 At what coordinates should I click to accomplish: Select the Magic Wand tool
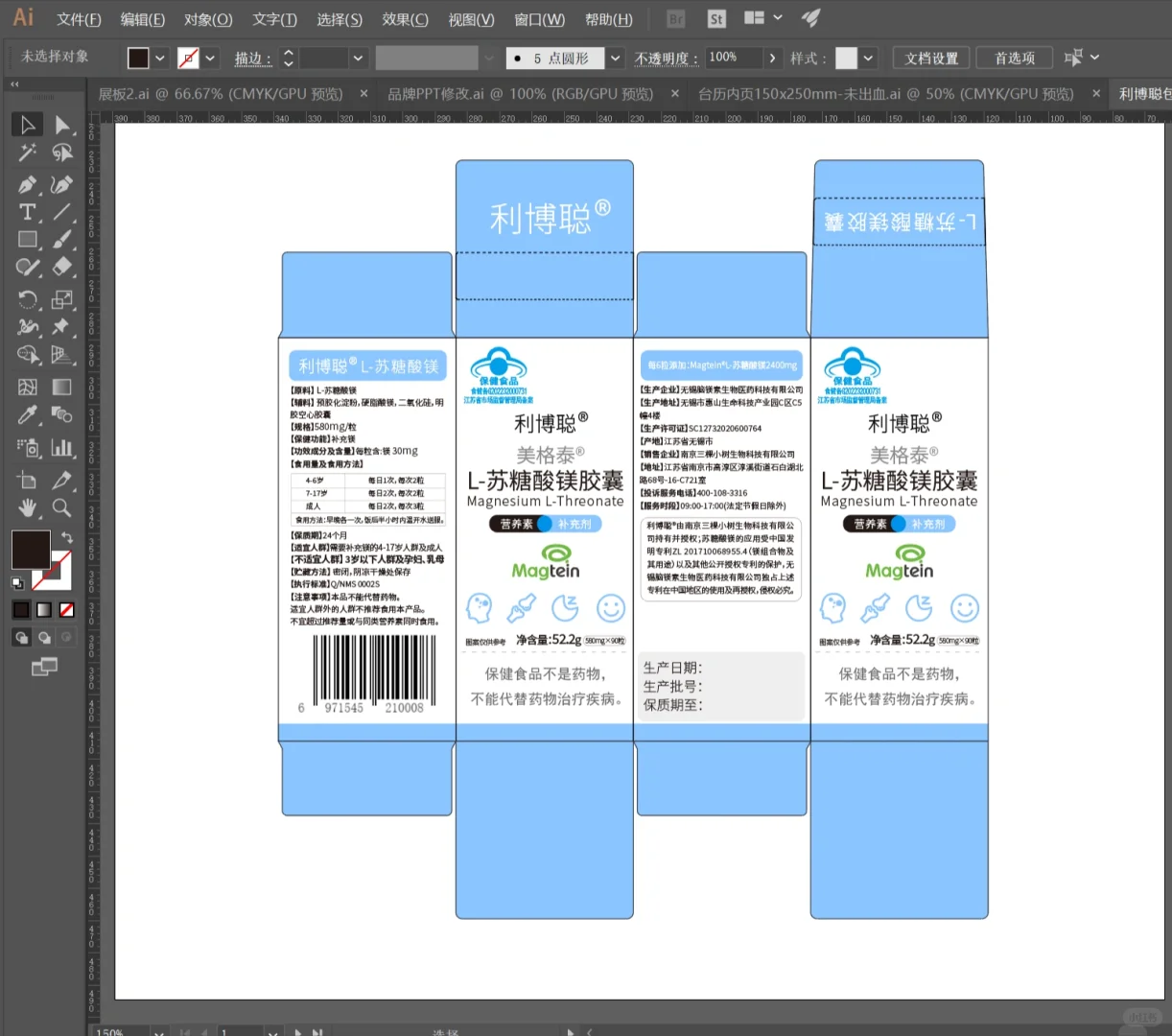coord(27,153)
